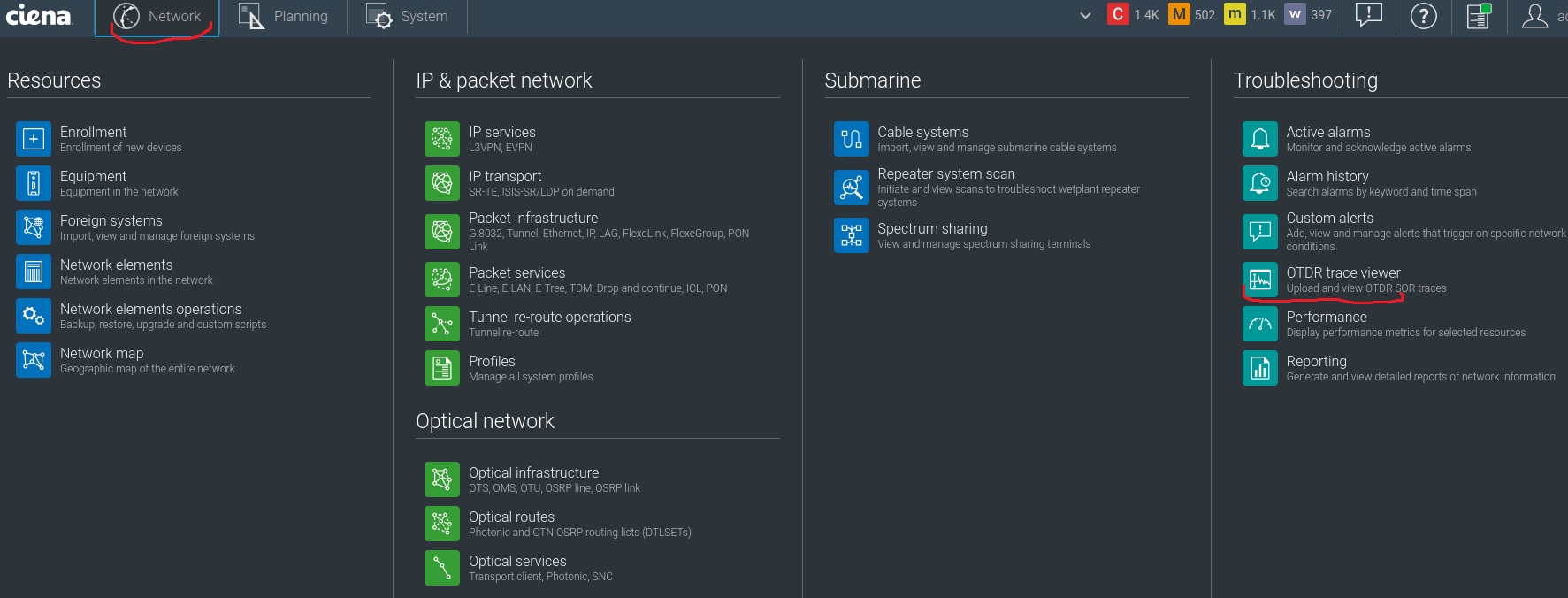The height and width of the screenshot is (598, 1568).
Task: Click the orange Major alarms badge
Action: coord(1179,14)
